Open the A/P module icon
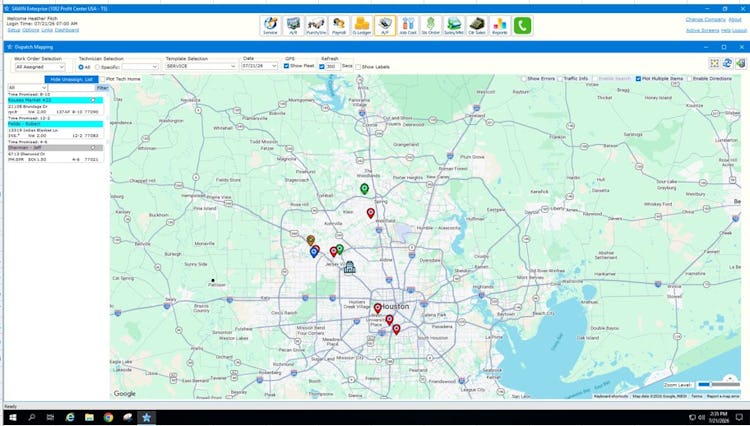The width and height of the screenshot is (750, 426). pyautogui.click(x=385, y=25)
